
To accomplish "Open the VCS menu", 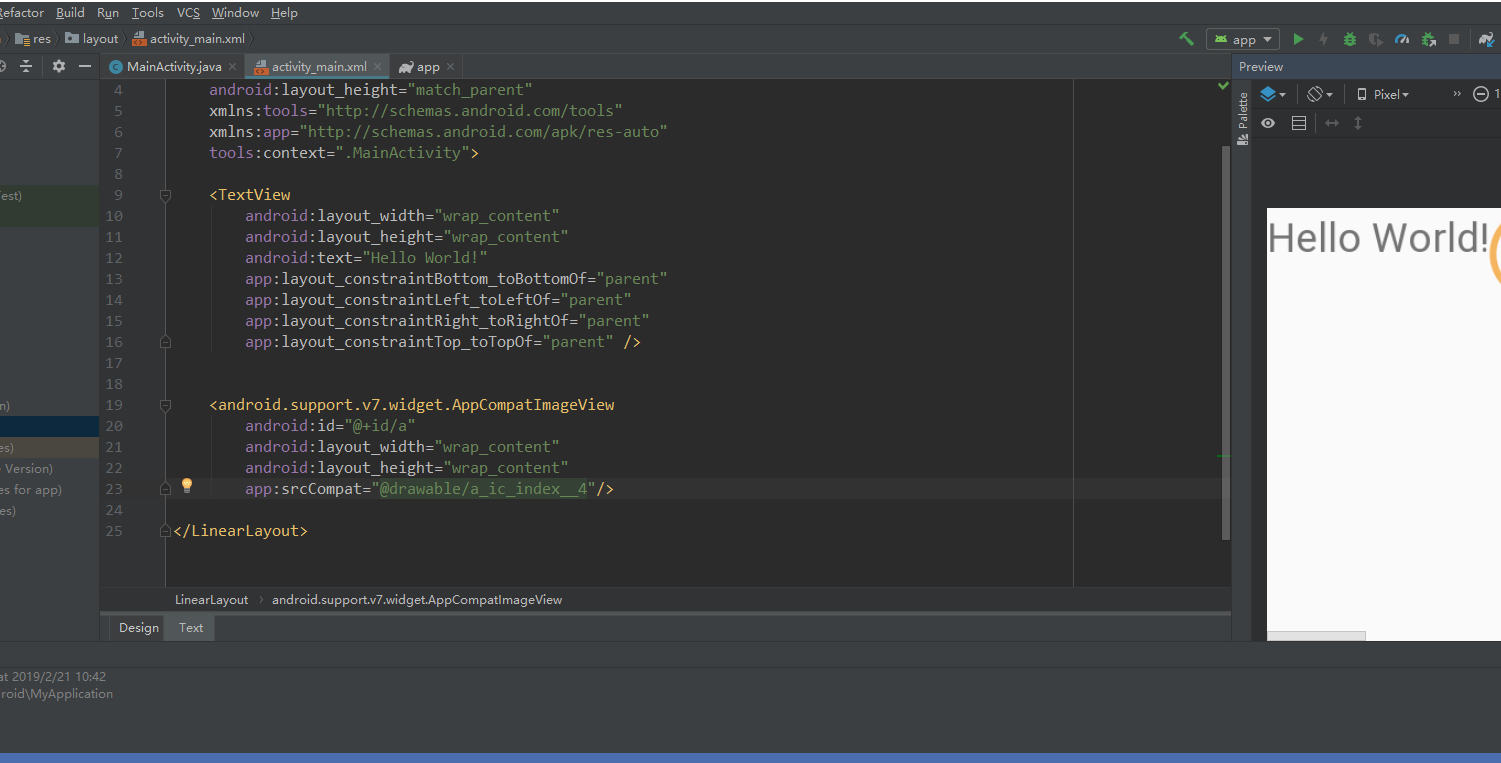I will [188, 13].
